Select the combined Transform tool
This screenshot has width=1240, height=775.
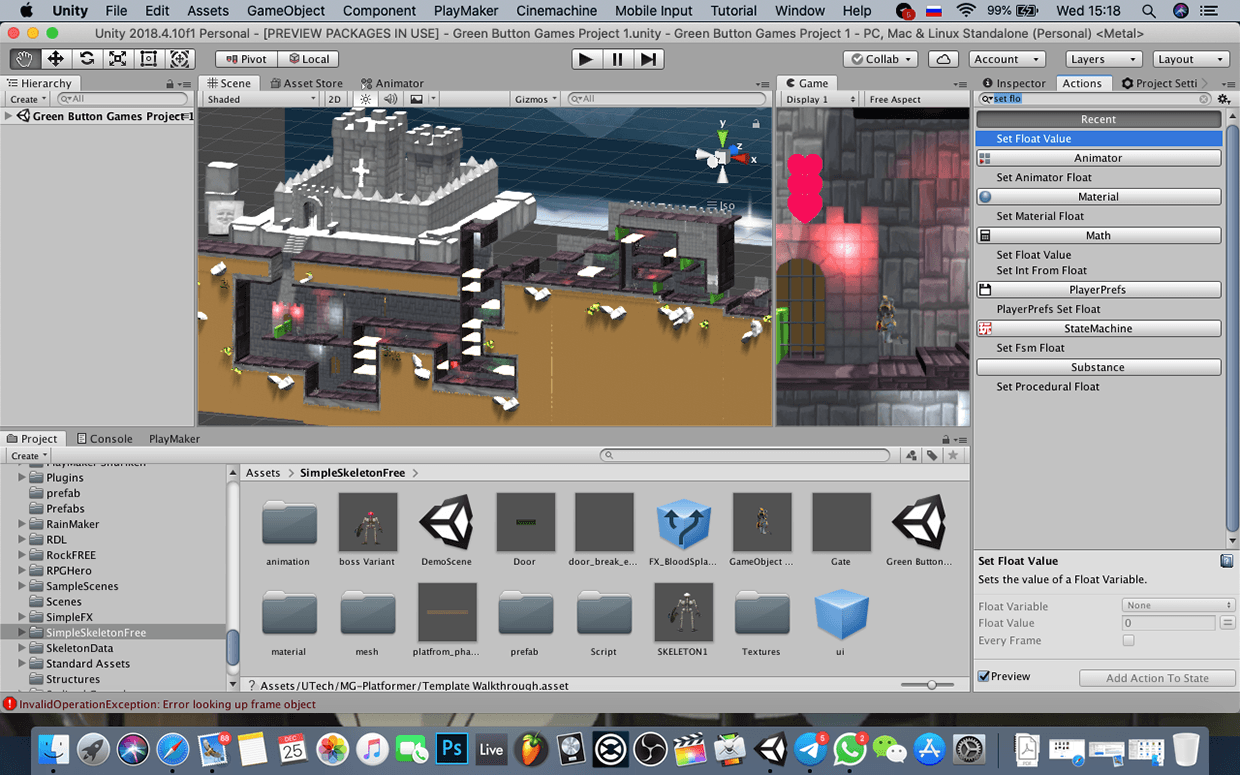pos(180,59)
